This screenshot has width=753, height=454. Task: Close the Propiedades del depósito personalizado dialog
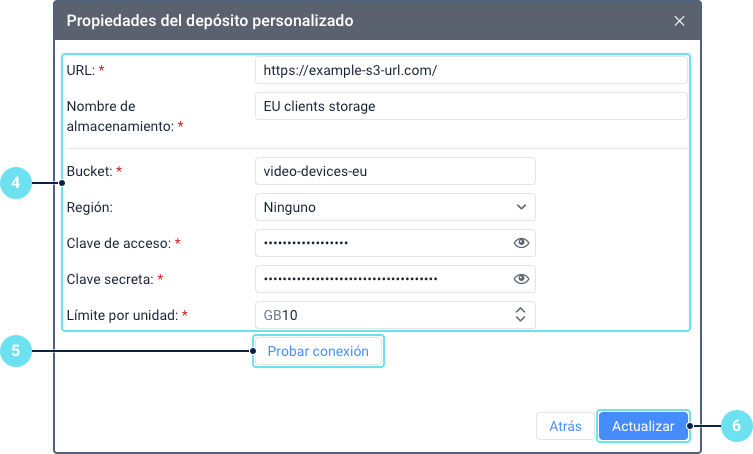[x=679, y=21]
